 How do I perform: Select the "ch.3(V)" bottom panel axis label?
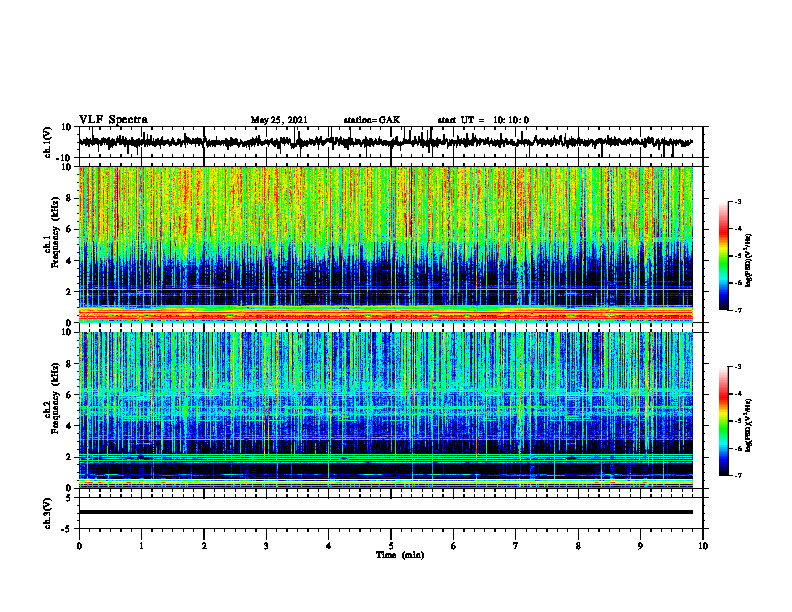48,513
